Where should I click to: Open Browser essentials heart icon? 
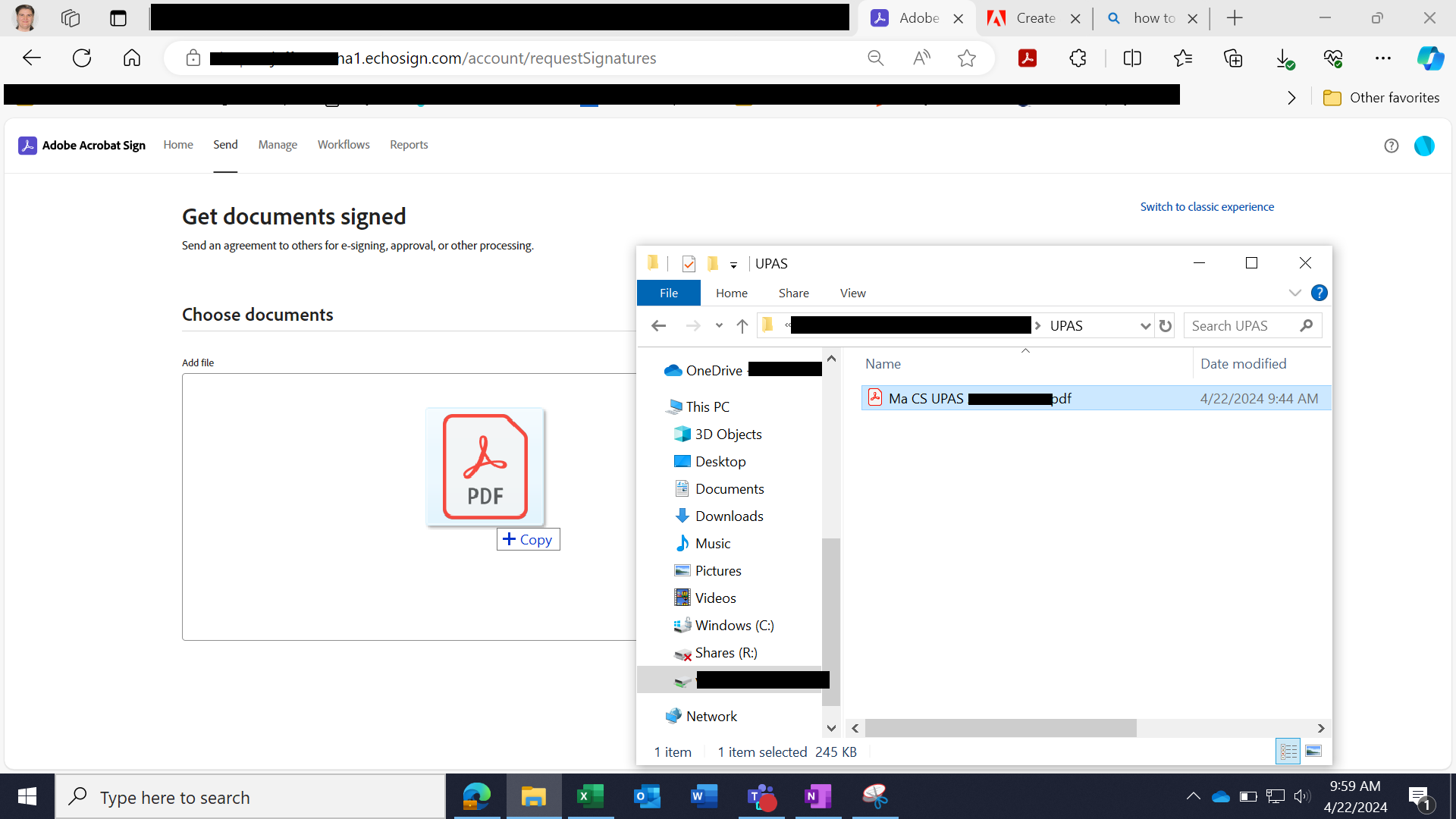click(1333, 58)
